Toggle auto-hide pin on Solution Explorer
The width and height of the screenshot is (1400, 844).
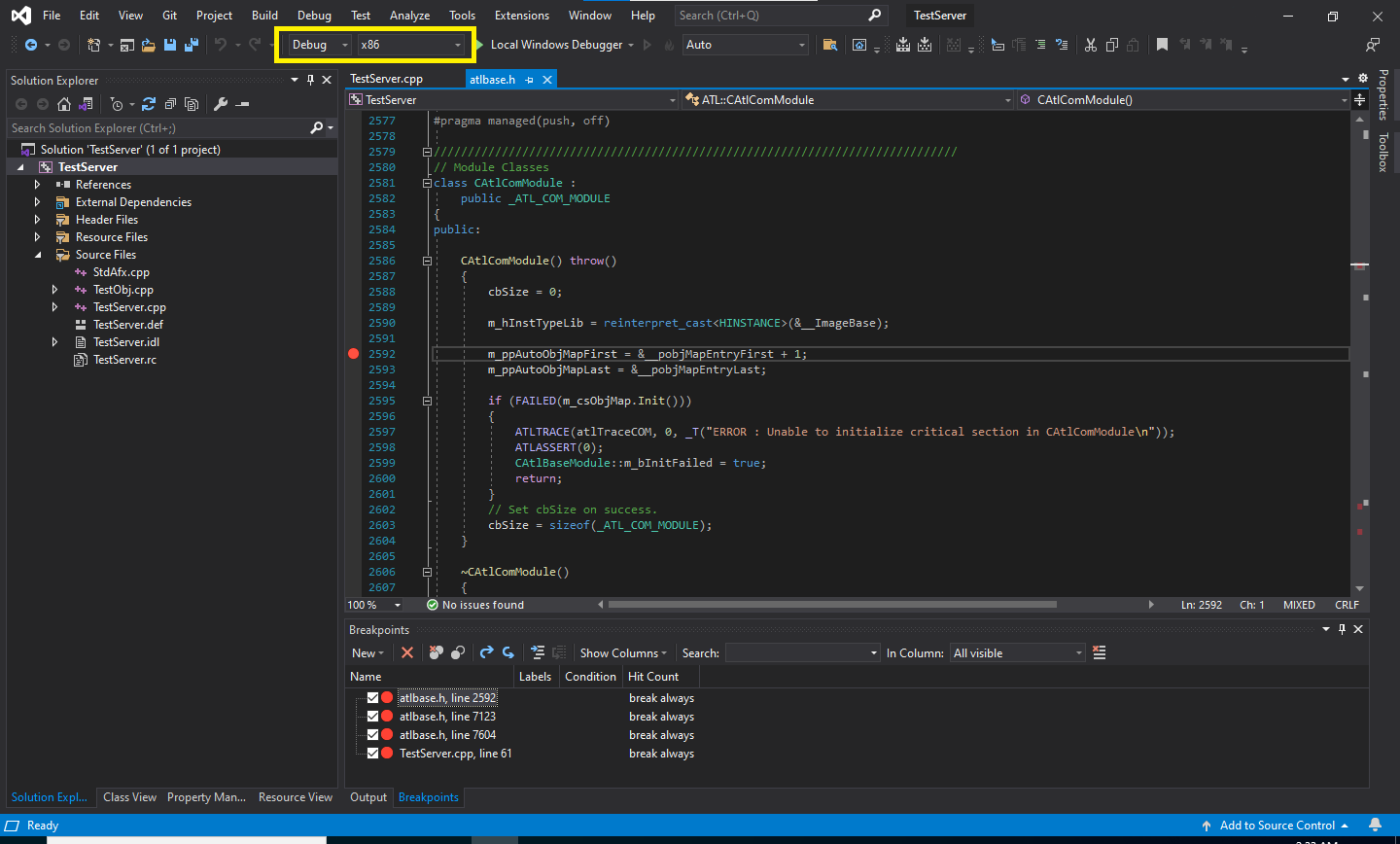310,81
